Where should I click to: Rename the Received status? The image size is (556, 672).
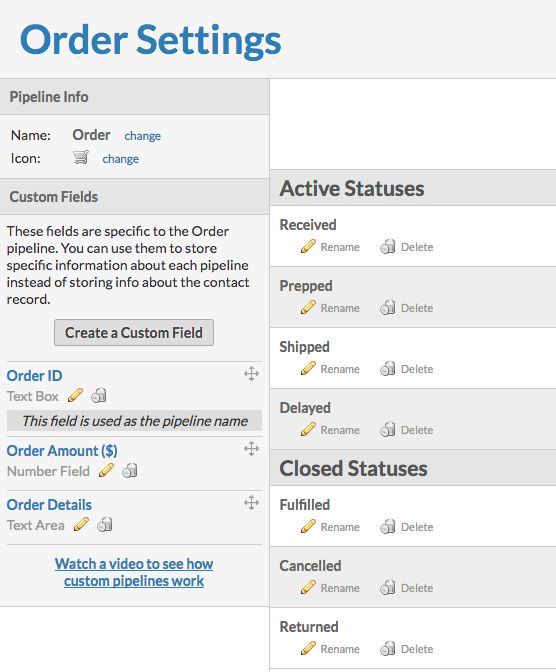coord(330,247)
